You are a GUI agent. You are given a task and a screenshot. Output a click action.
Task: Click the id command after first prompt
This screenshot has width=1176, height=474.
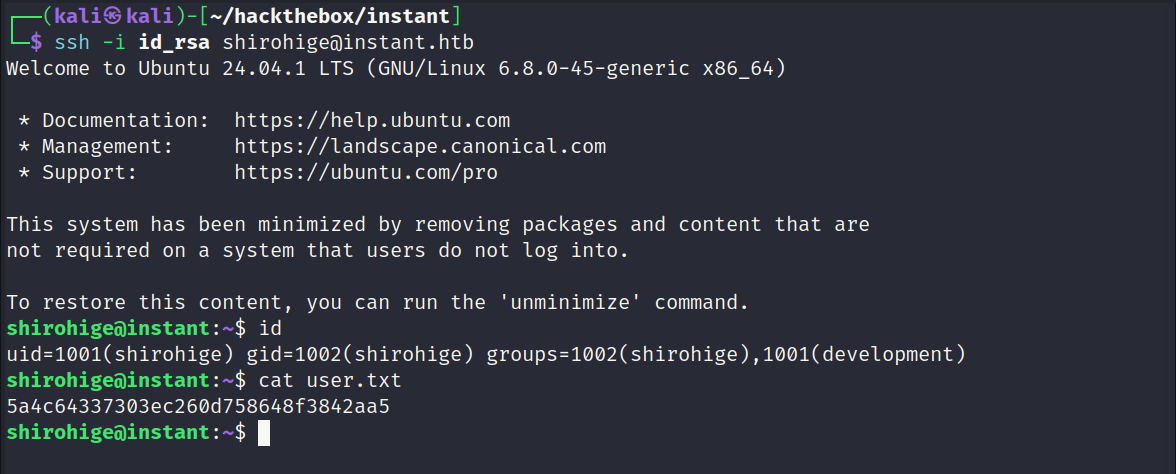(x=270, y=328)
